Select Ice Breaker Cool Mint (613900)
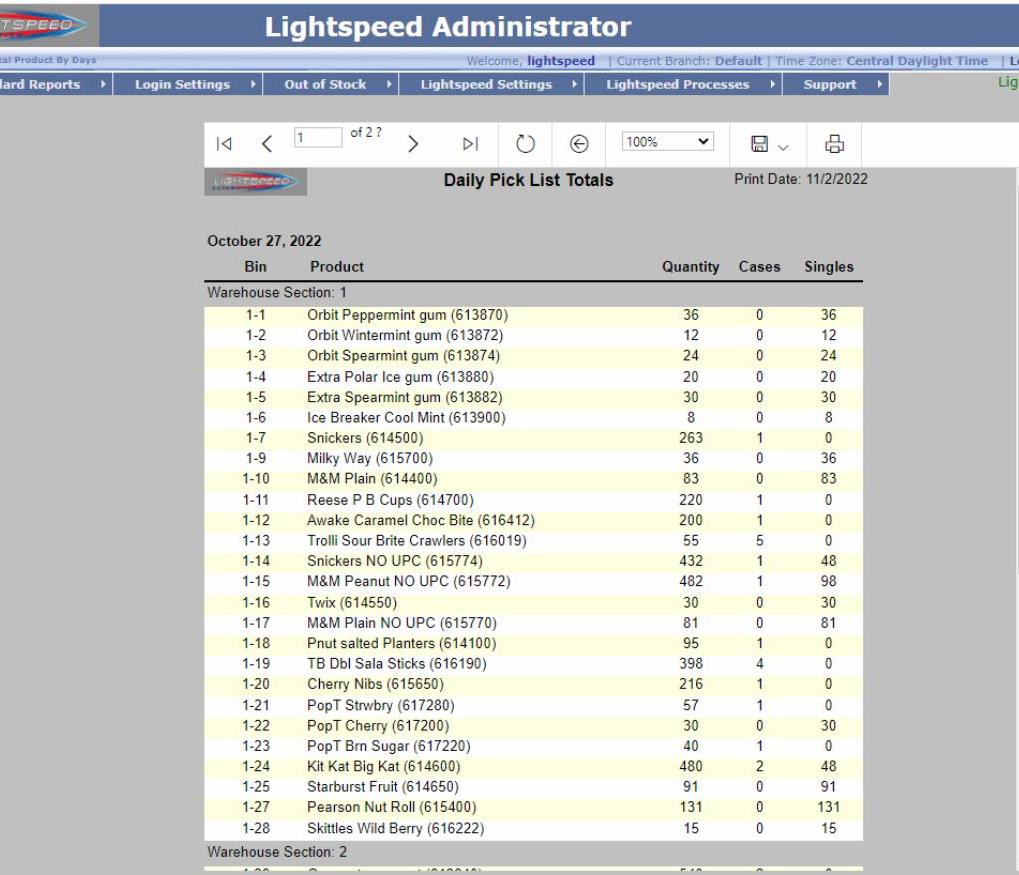Screen dimensions: 1019x875 click(406, 417)
